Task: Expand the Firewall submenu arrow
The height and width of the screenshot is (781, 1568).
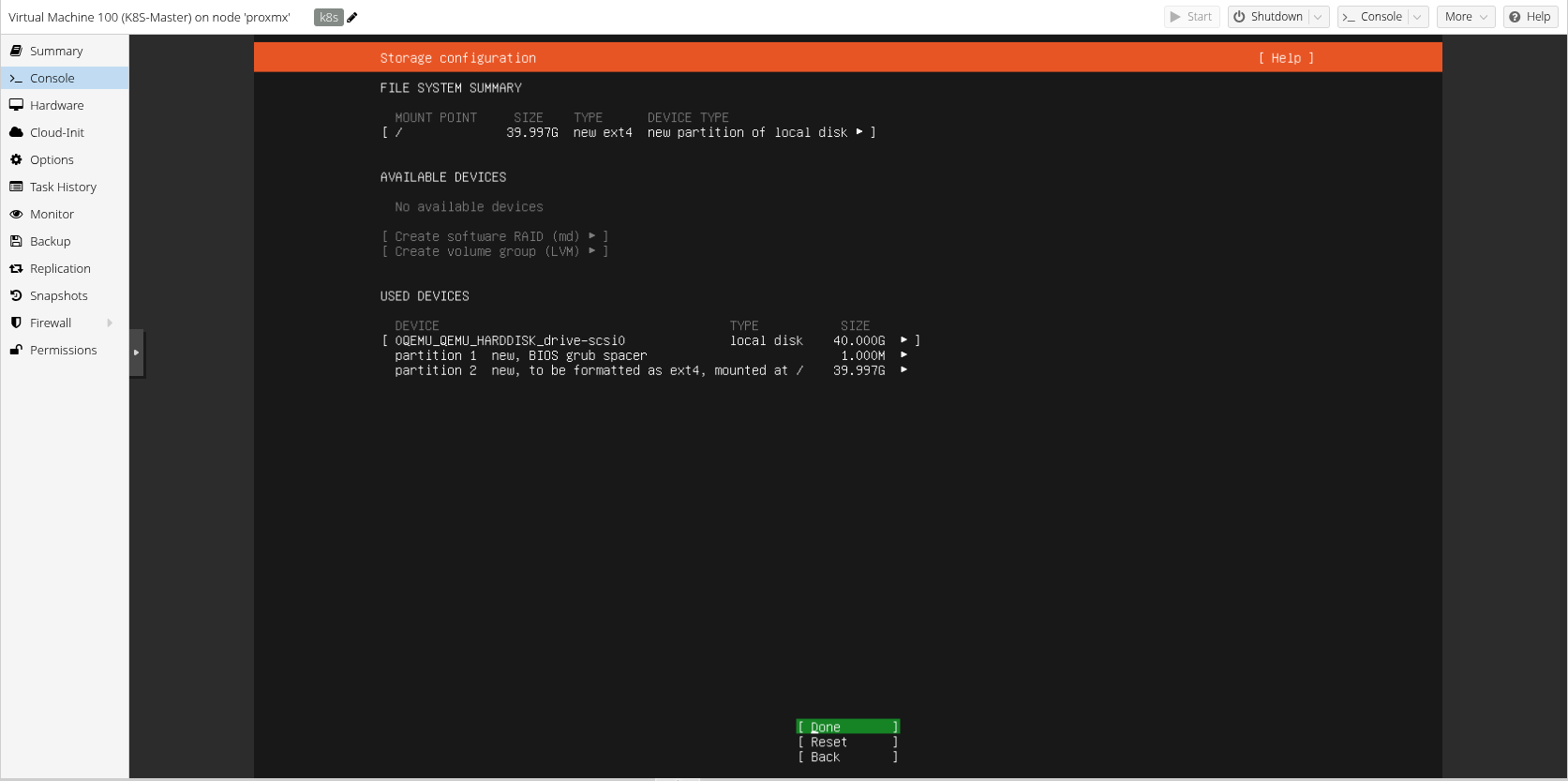Action: coord(110,323)
